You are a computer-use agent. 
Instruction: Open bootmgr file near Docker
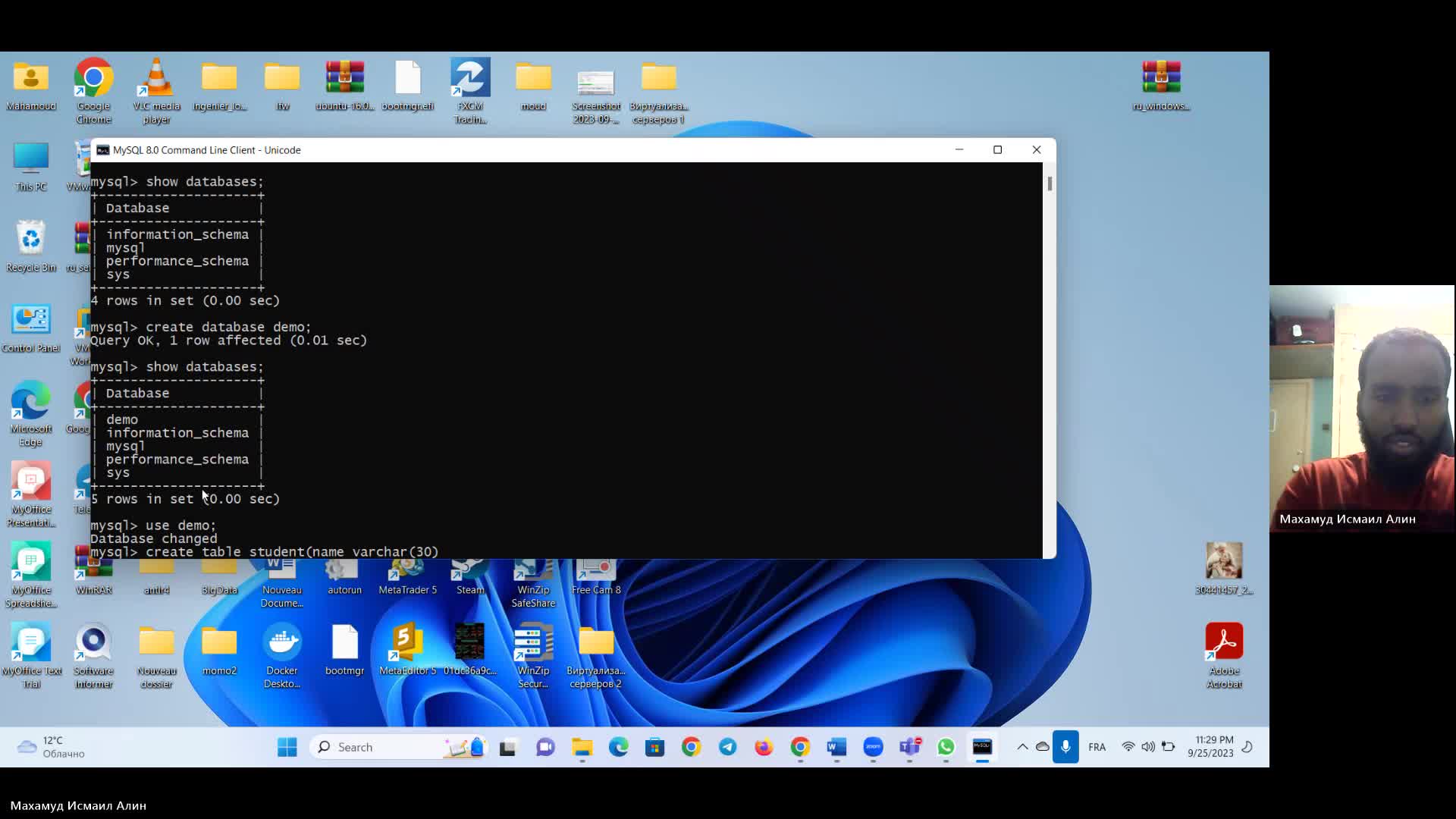[345, 649]
